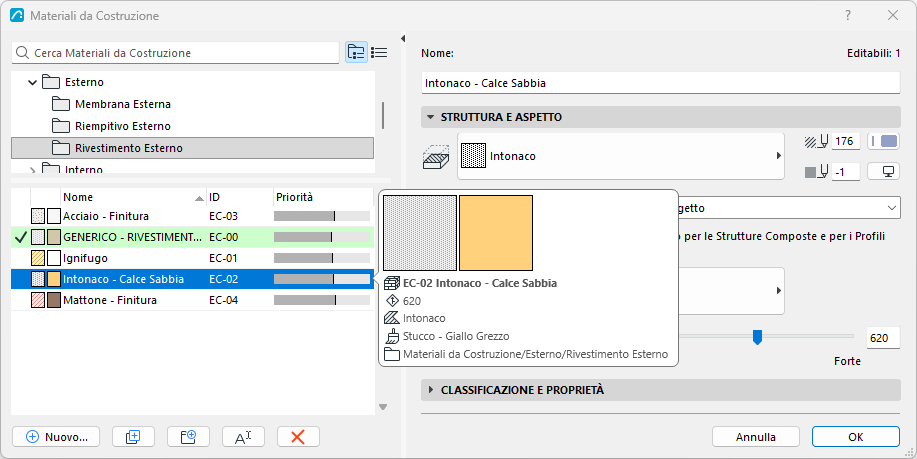Click Intonaco row orange surface swatch

coord(54,279)
